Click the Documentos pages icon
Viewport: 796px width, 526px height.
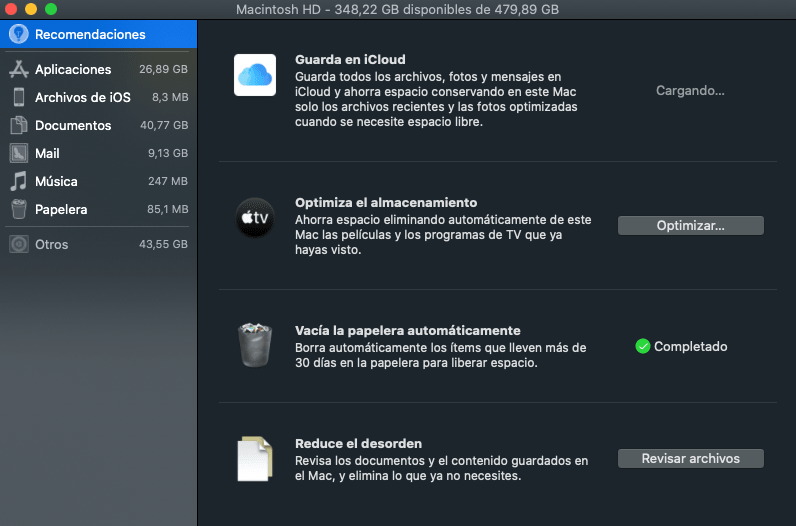pos(19,125)
